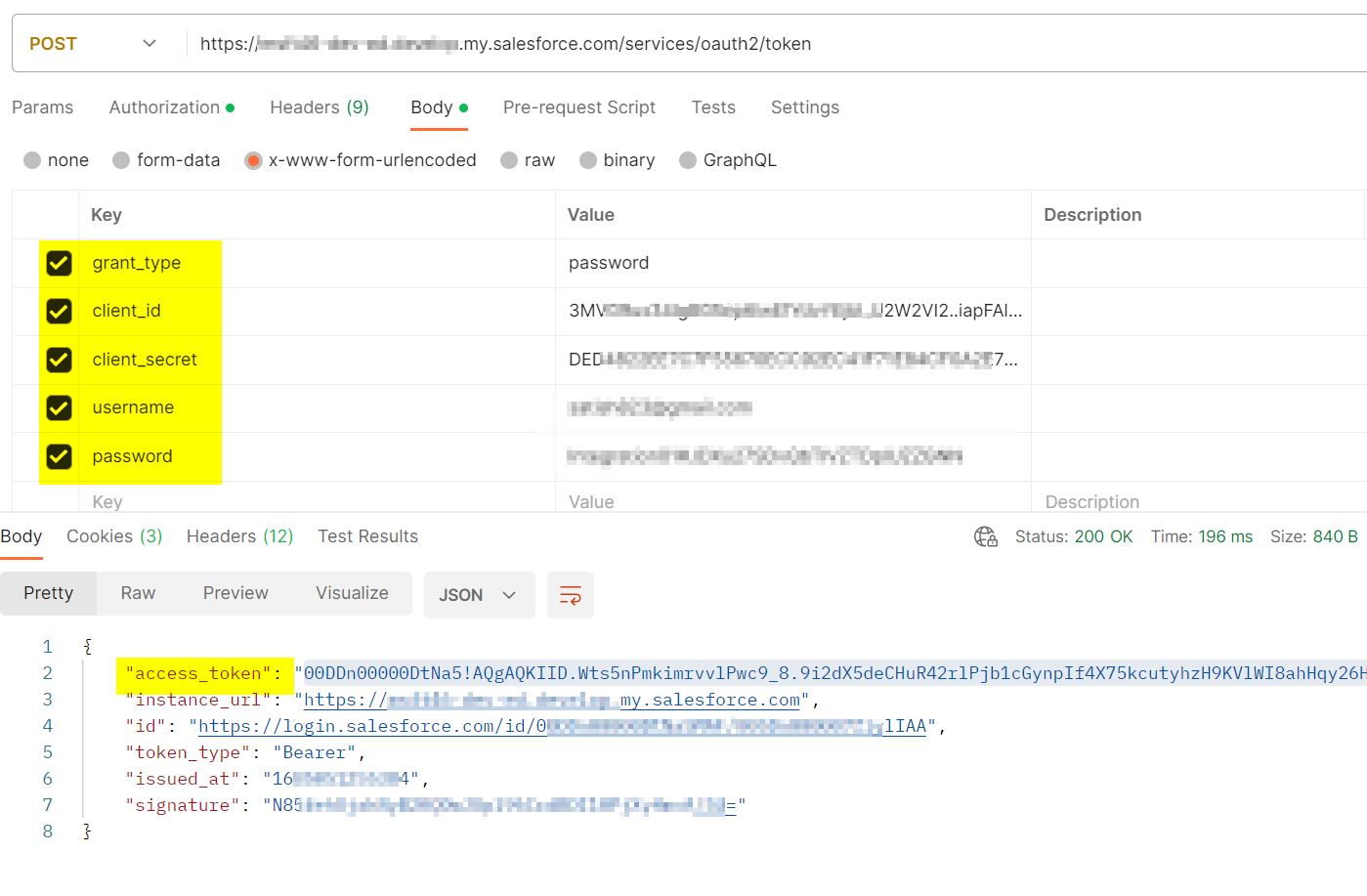This screenshot has width=1367, height=896.
Task: Uncheck the client_secret parameter checkbox
Action: 60,360
